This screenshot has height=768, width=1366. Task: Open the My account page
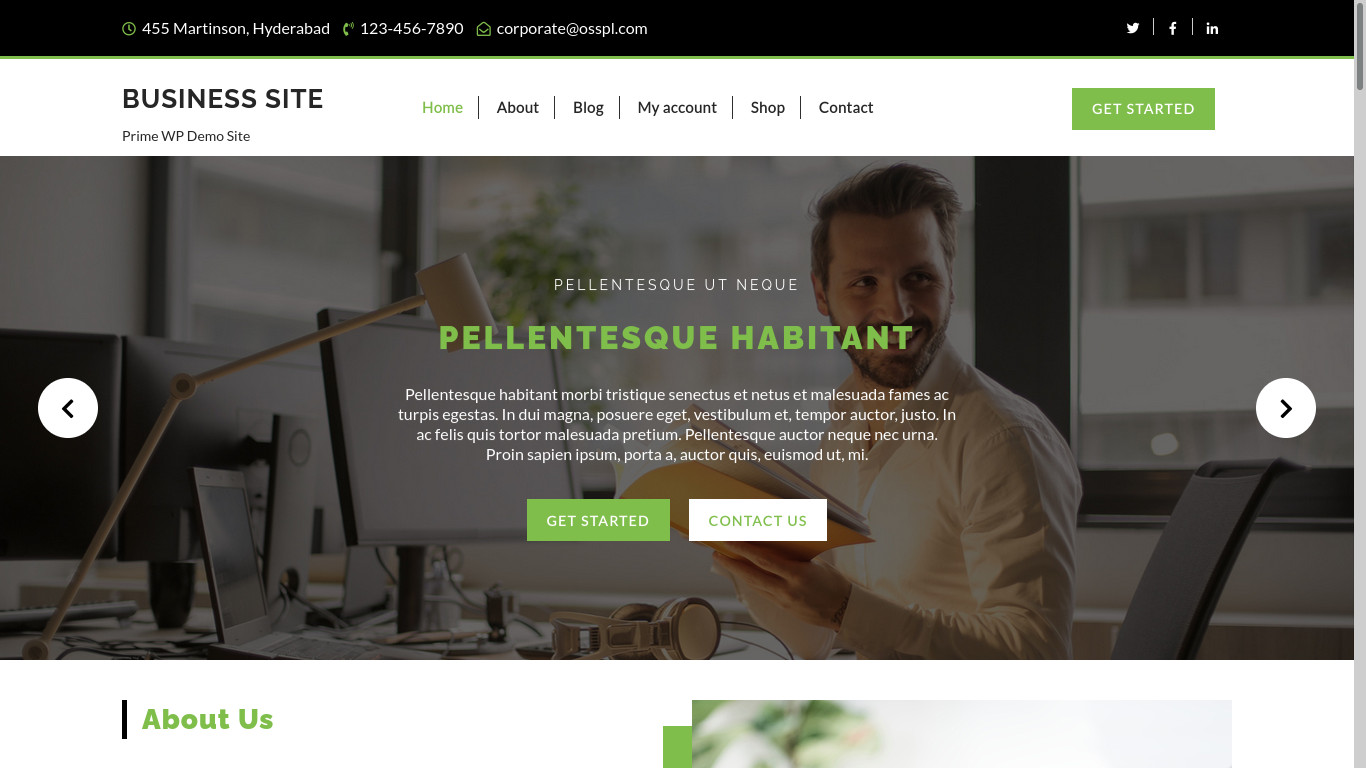677,107
